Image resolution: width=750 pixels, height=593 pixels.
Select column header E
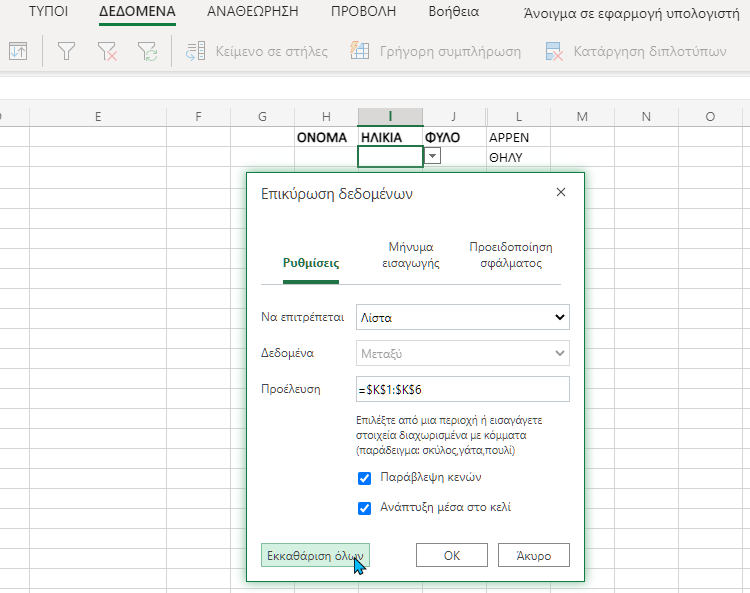tap(98, 117)
